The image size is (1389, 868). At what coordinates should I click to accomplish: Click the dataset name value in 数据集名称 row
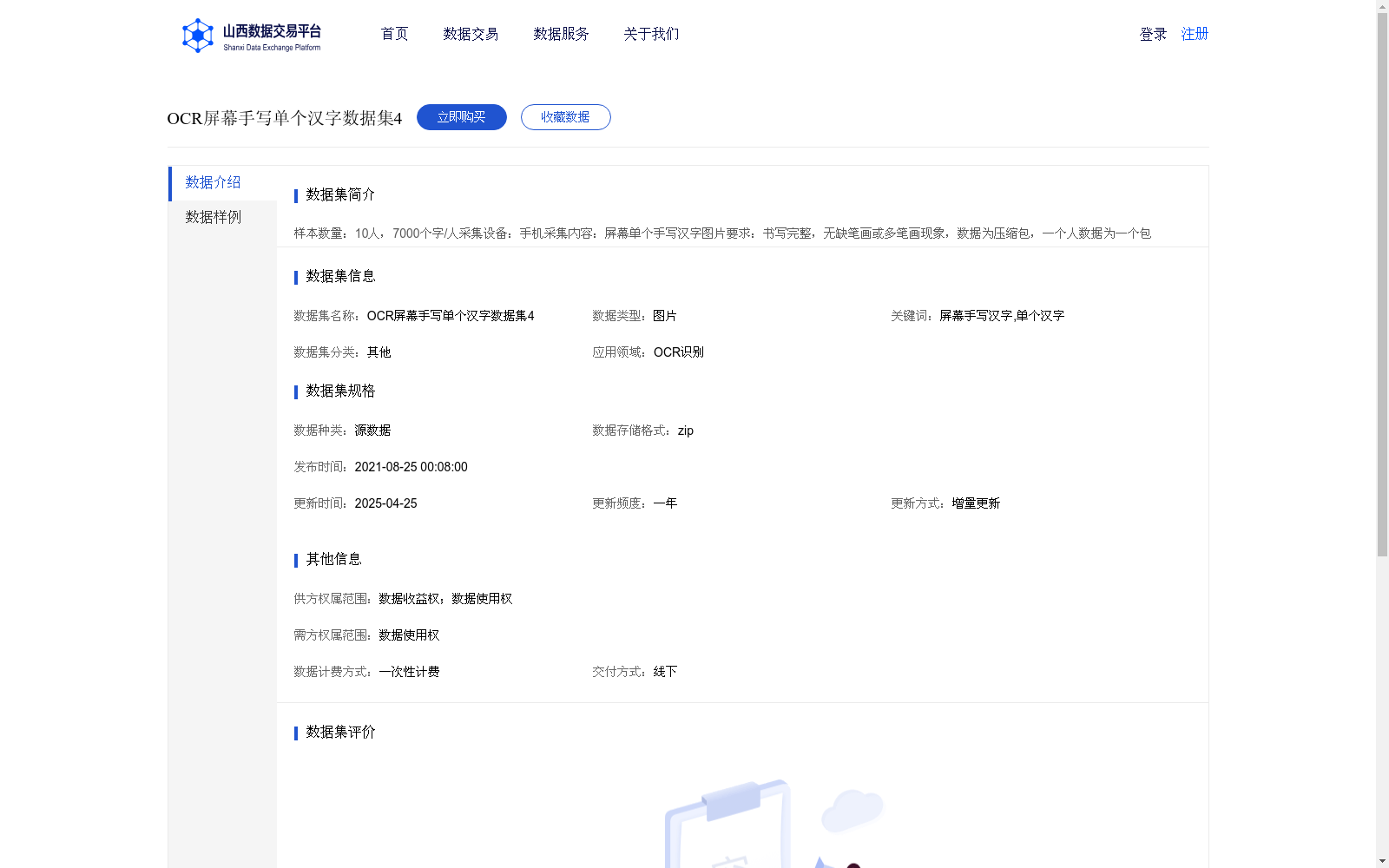pos(451,316)
